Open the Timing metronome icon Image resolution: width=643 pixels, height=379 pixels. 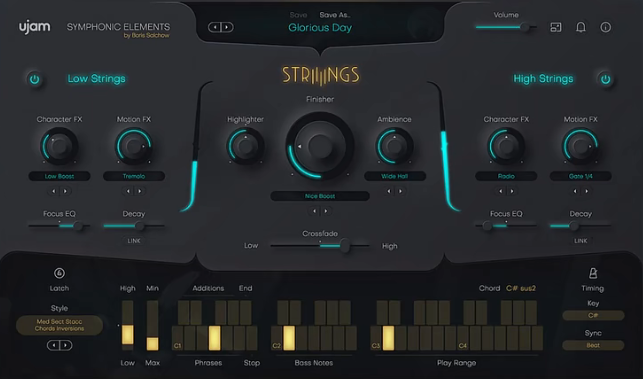(593, 273)
